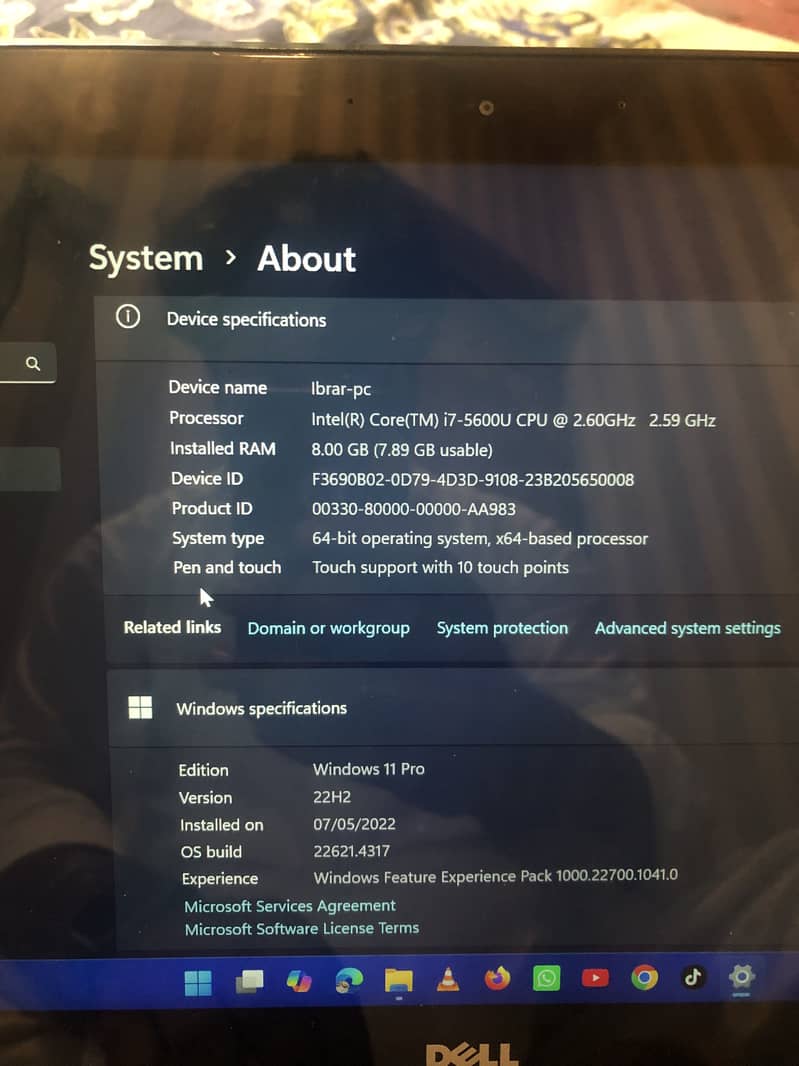This screenshot has height=1066, width=799.
Task: Click the settings search magnifier icon
Action: 33,364
